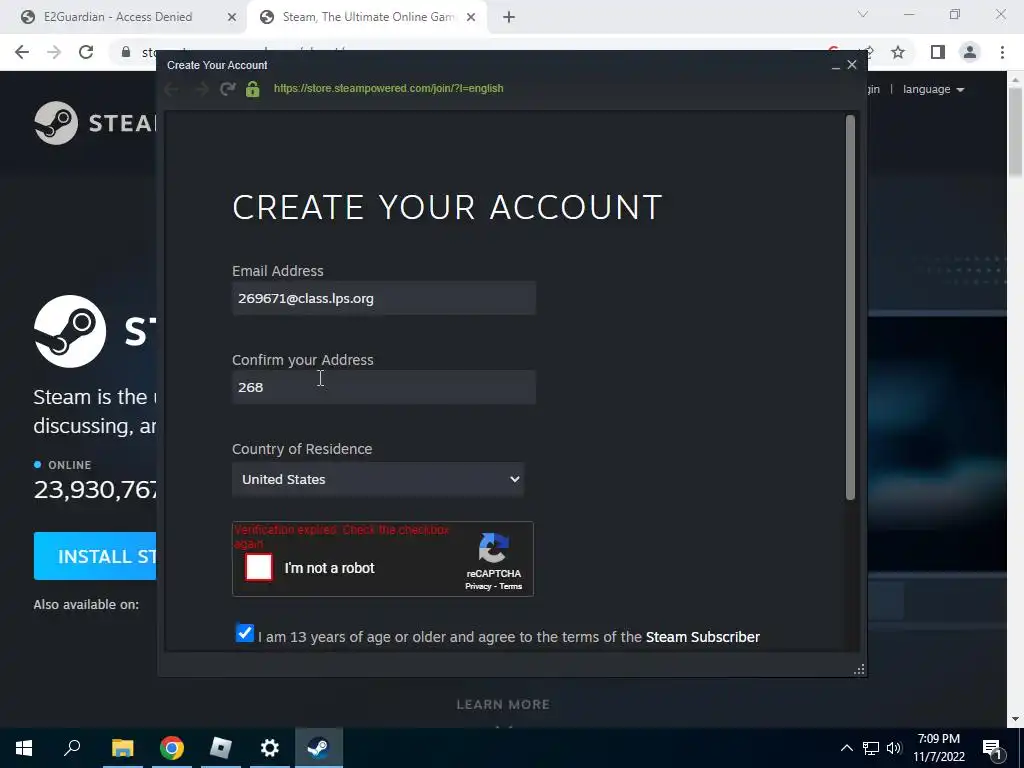Image resolution: width=1024 pixels, height=768 pixels.
Task: Click green padlock in Create Your Account window
Action: click(253, 89)
